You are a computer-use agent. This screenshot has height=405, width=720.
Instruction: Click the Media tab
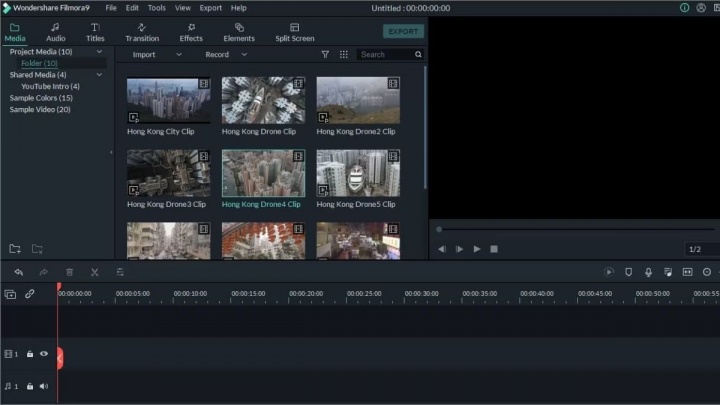tap(15, 33)
